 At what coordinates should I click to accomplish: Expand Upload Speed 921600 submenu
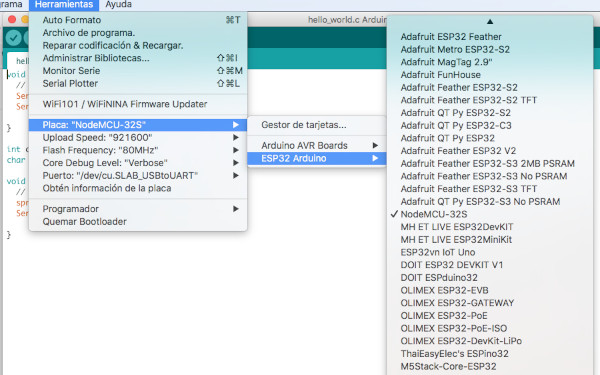138,137
